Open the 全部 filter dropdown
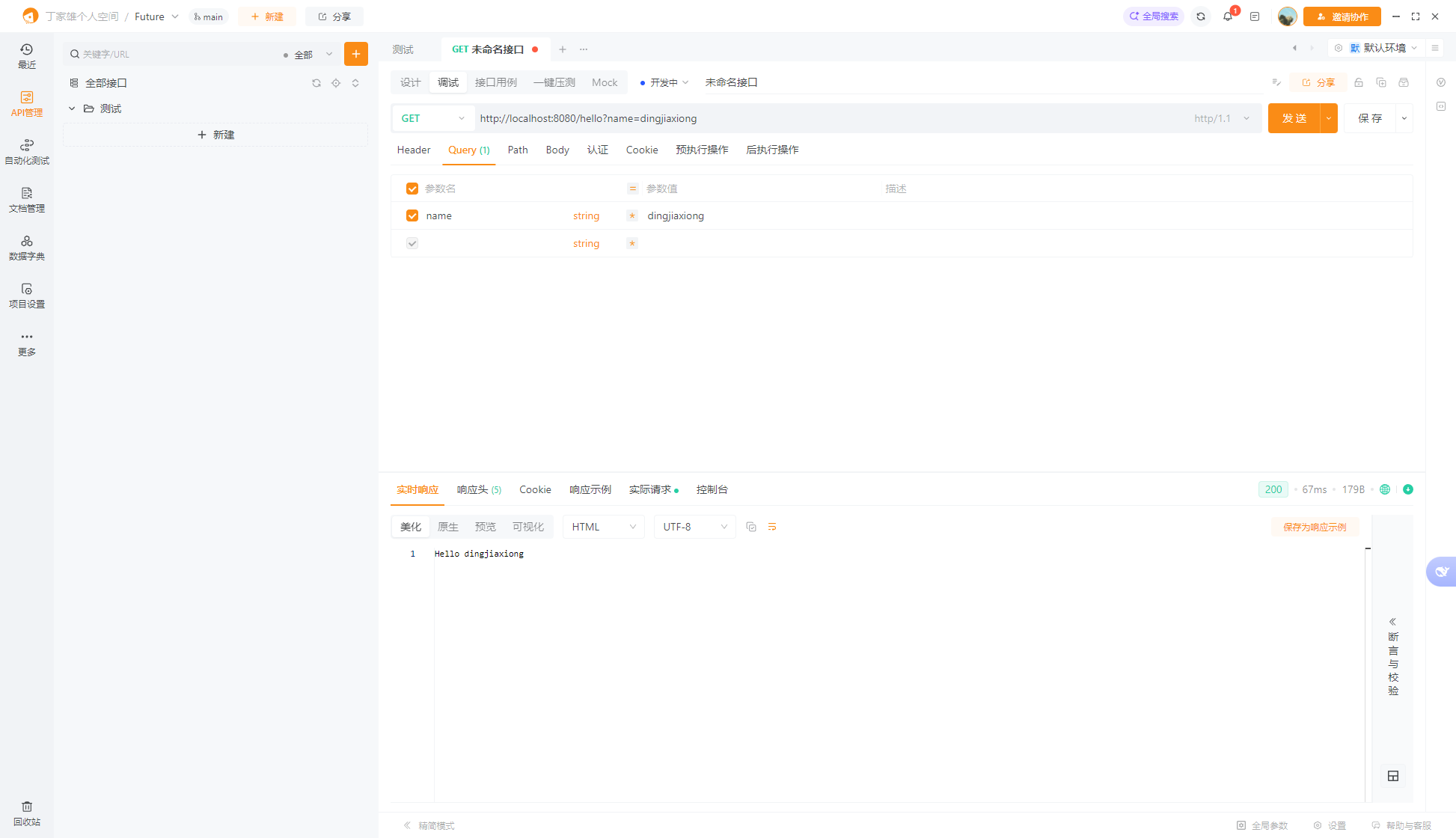This screenshot has height=838, width=1456. coord(308,55)
